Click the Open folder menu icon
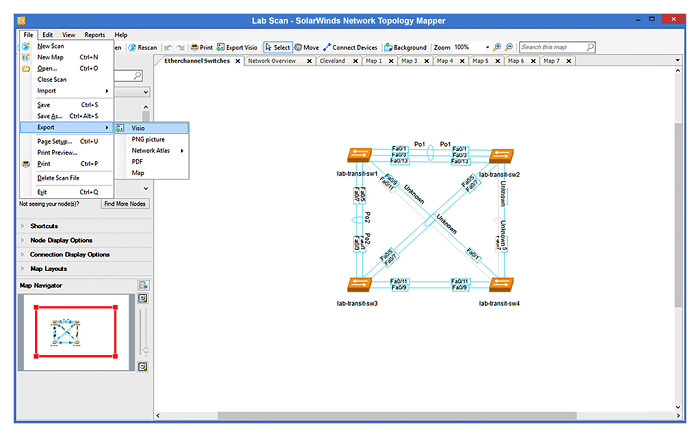700x437 pixels. (26, 68)
